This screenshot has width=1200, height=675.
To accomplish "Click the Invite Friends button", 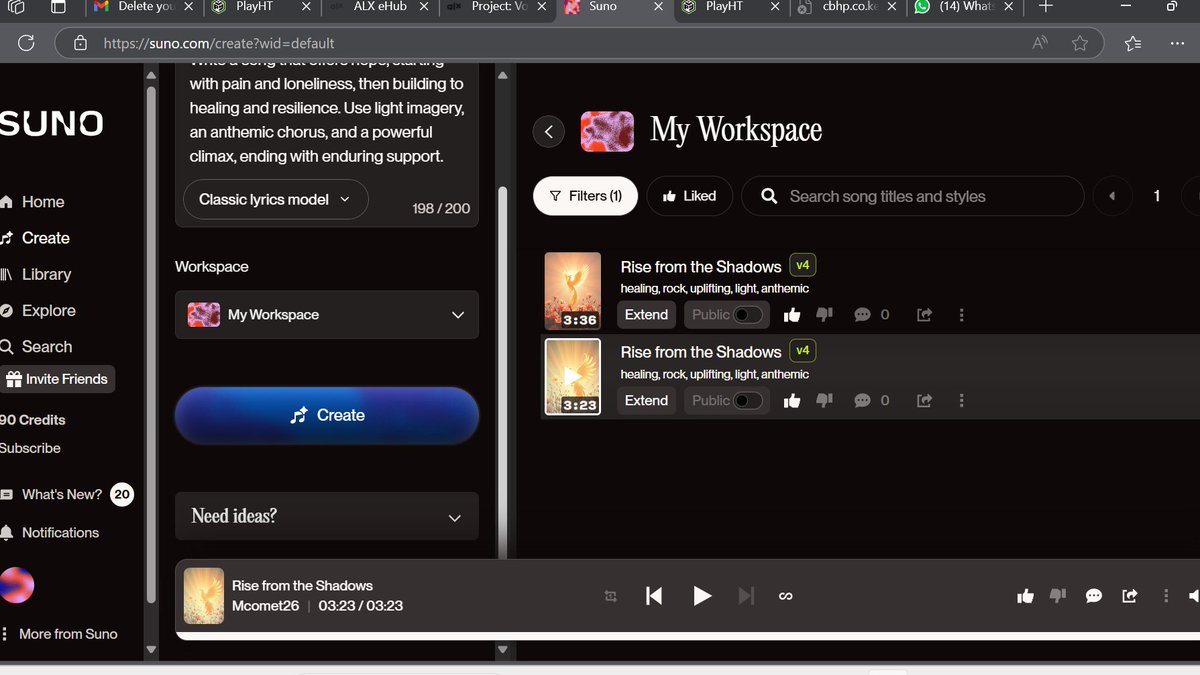I will [57, 379].
